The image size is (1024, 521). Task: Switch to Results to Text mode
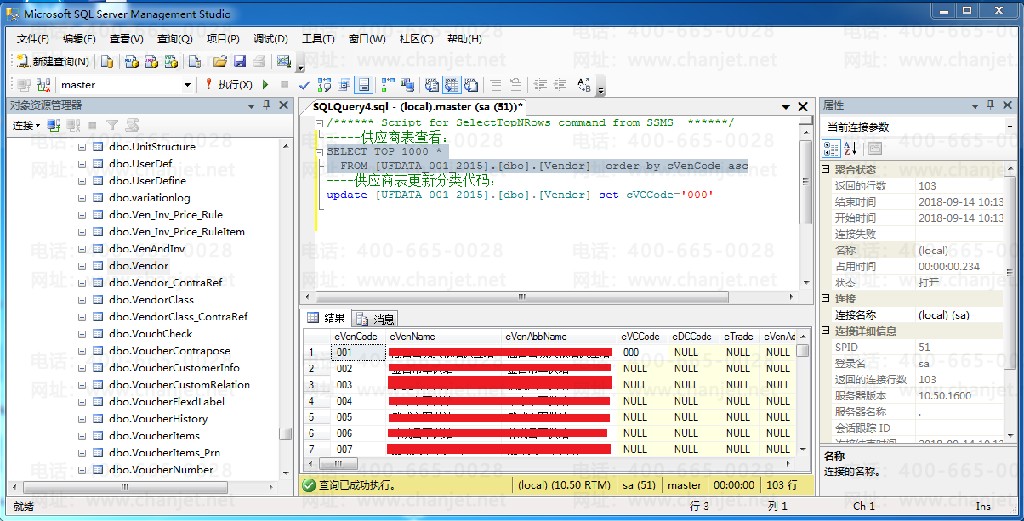[x=432, y=84]
